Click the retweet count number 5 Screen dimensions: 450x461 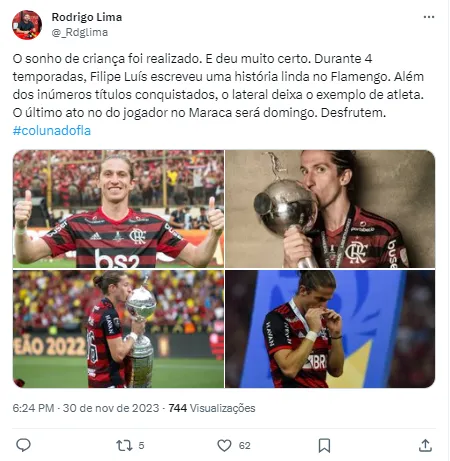pos(141,446)
